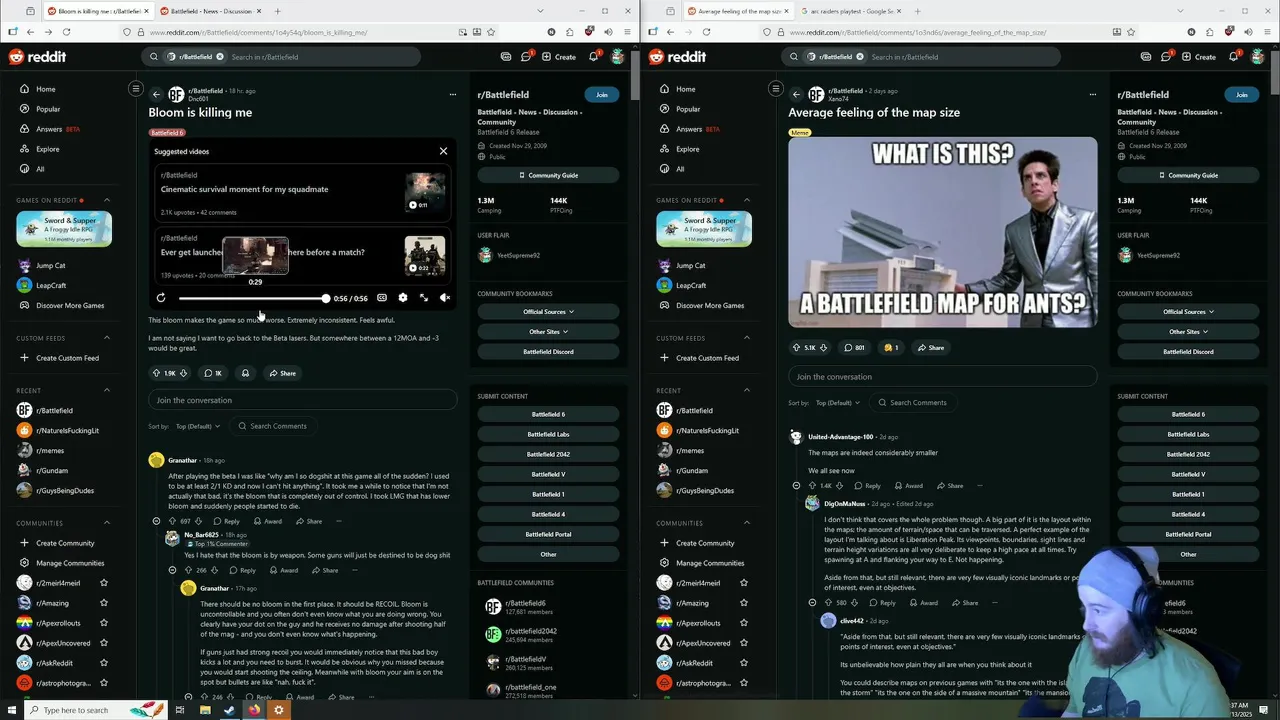Favorite r/AskReddit with star, left window
This screenshot has width=1280, height=720.
click(x=104, y=663)
